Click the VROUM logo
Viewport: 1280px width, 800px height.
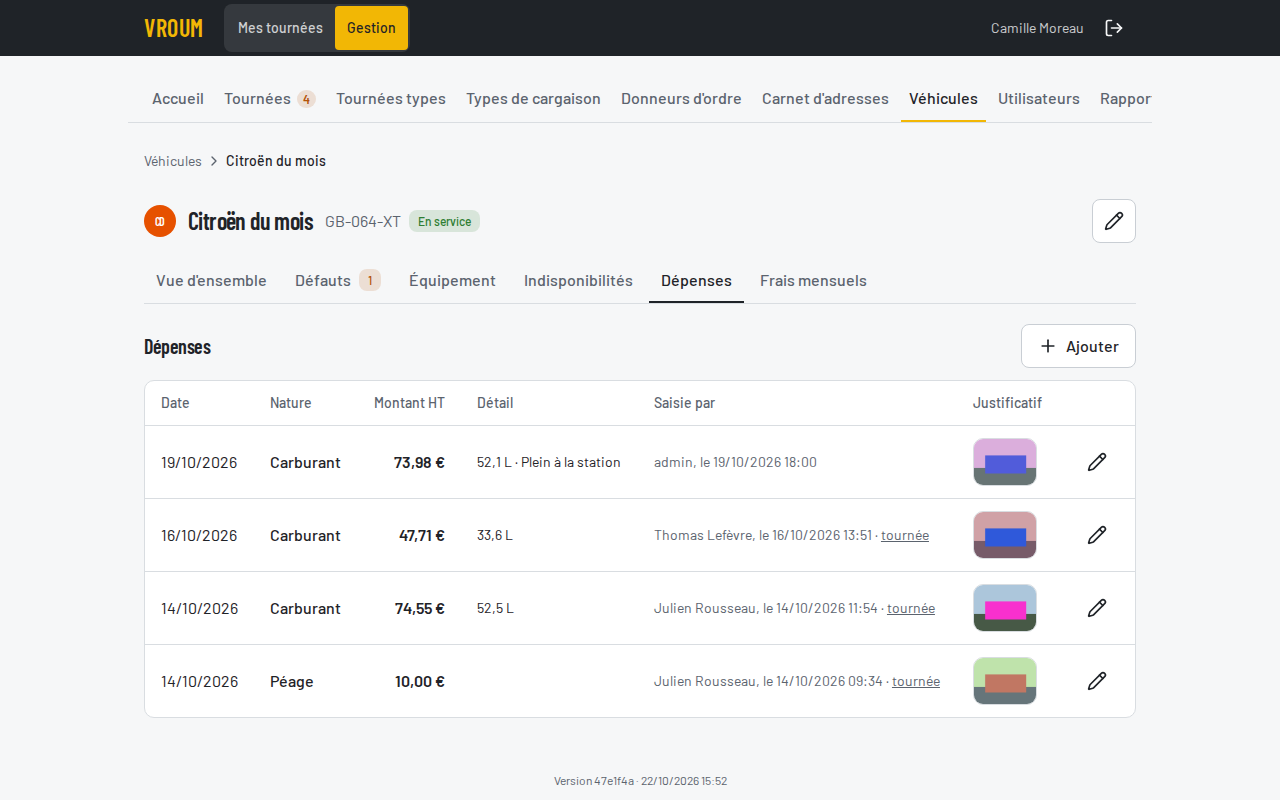(x=173, y=28)
